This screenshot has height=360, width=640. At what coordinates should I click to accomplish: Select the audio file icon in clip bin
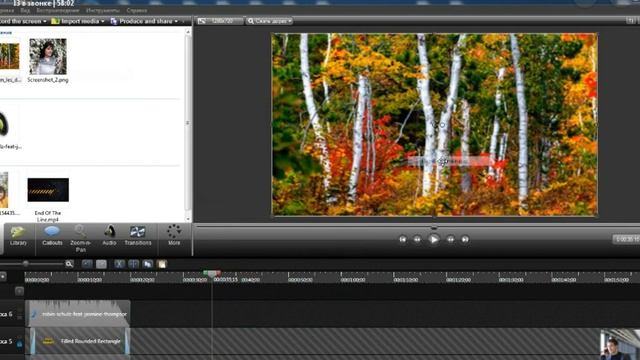(4, 124)
